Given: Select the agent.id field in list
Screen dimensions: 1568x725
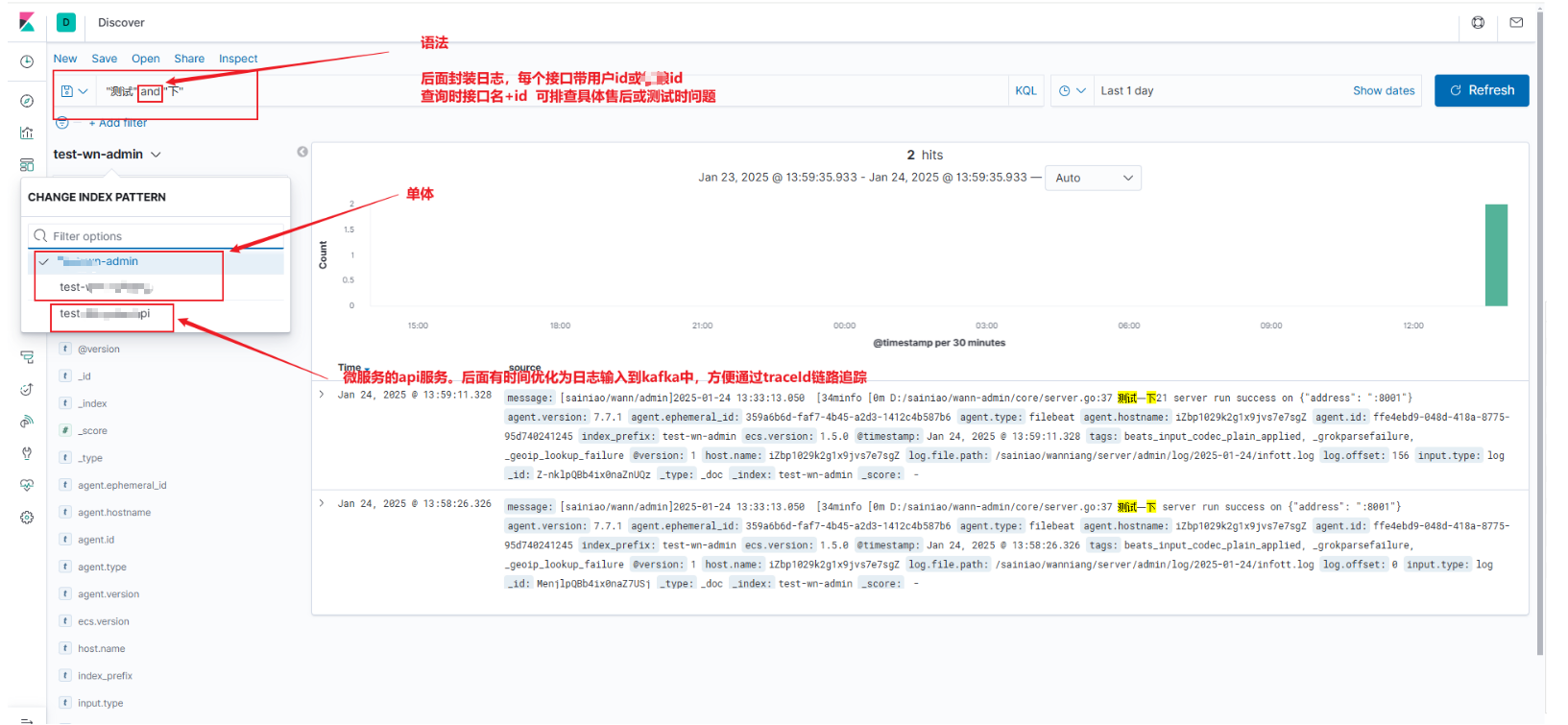Looking at the screenshot, I should tap(96, 540).
